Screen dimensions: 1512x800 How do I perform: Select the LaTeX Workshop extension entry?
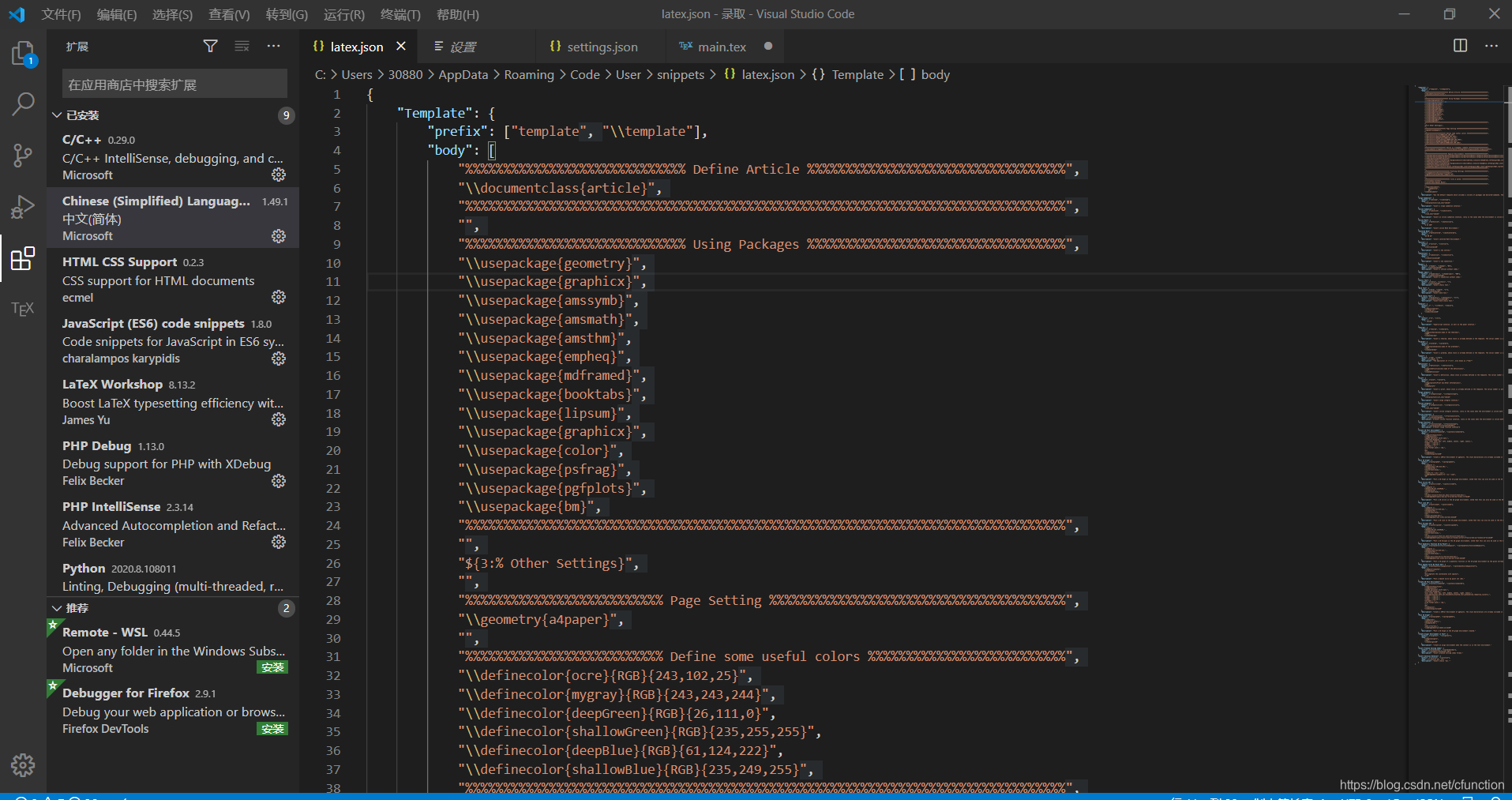point(173,401)
